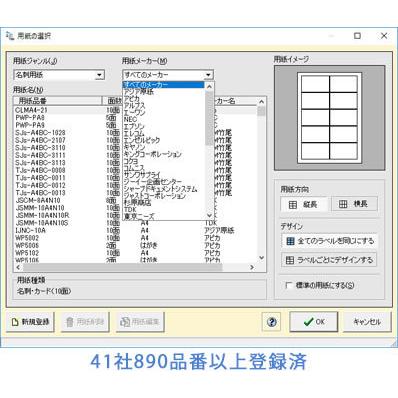Click paper list vertical scrollbar up arrow
This screenshot has width=398, height=398.
tap(261, 102)
